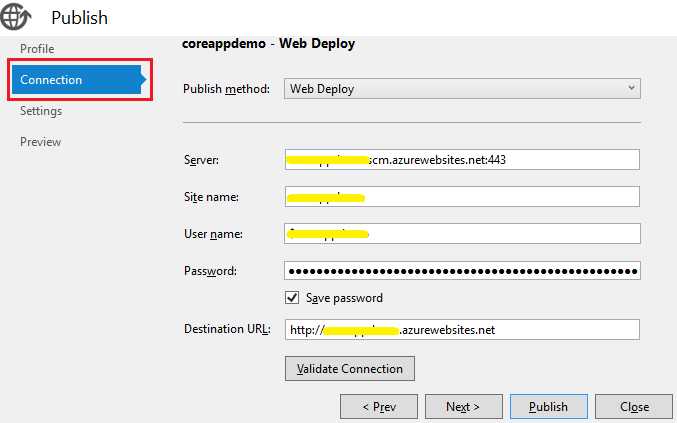The height and width of the screenshot is (423, 677).
Task: Click the Site name label
Action: click(x=211, y=197)
